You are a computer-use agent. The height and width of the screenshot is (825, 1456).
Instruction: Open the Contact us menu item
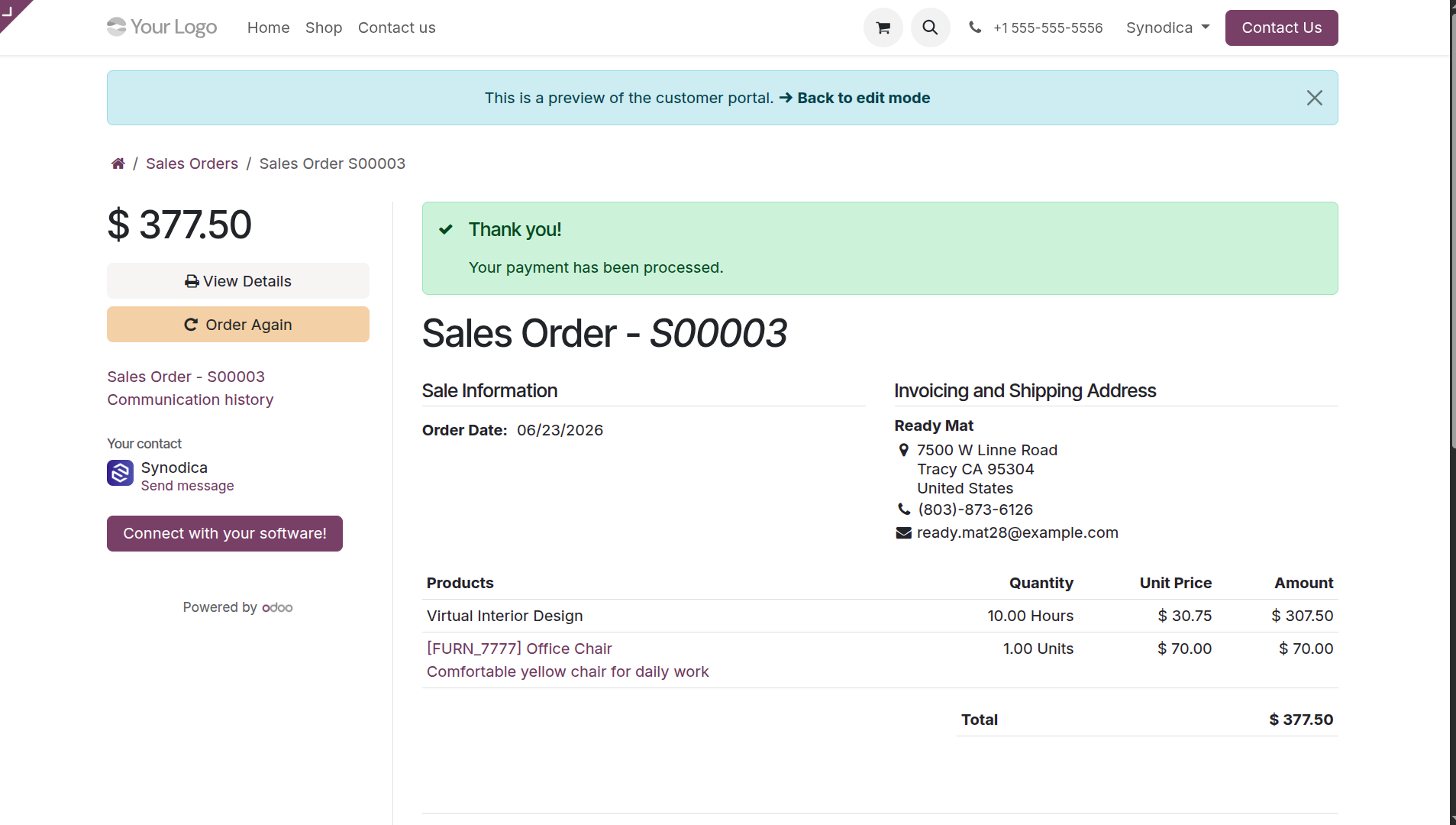397,27
